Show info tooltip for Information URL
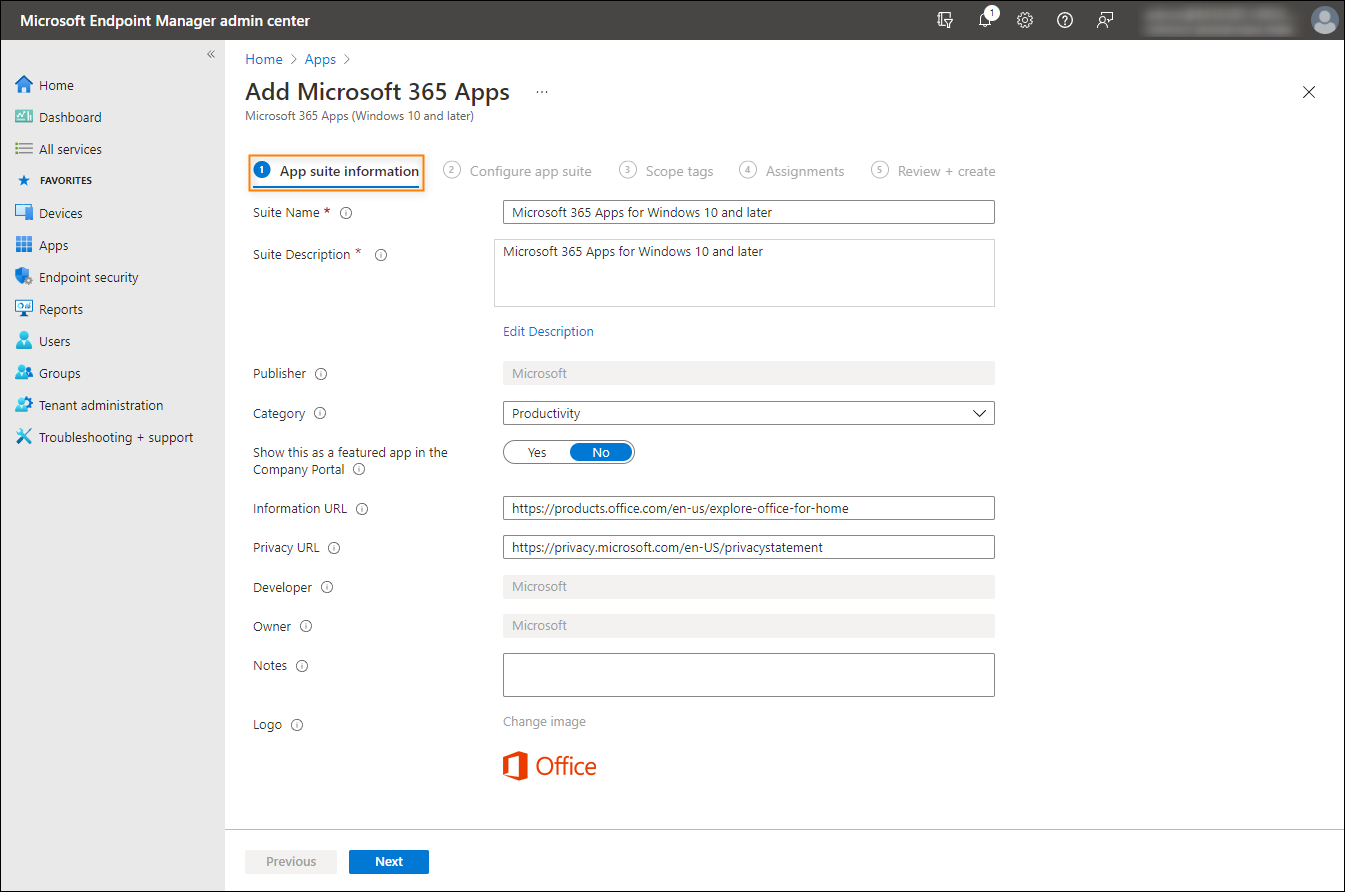1345x892 pixels. [362, 509]
